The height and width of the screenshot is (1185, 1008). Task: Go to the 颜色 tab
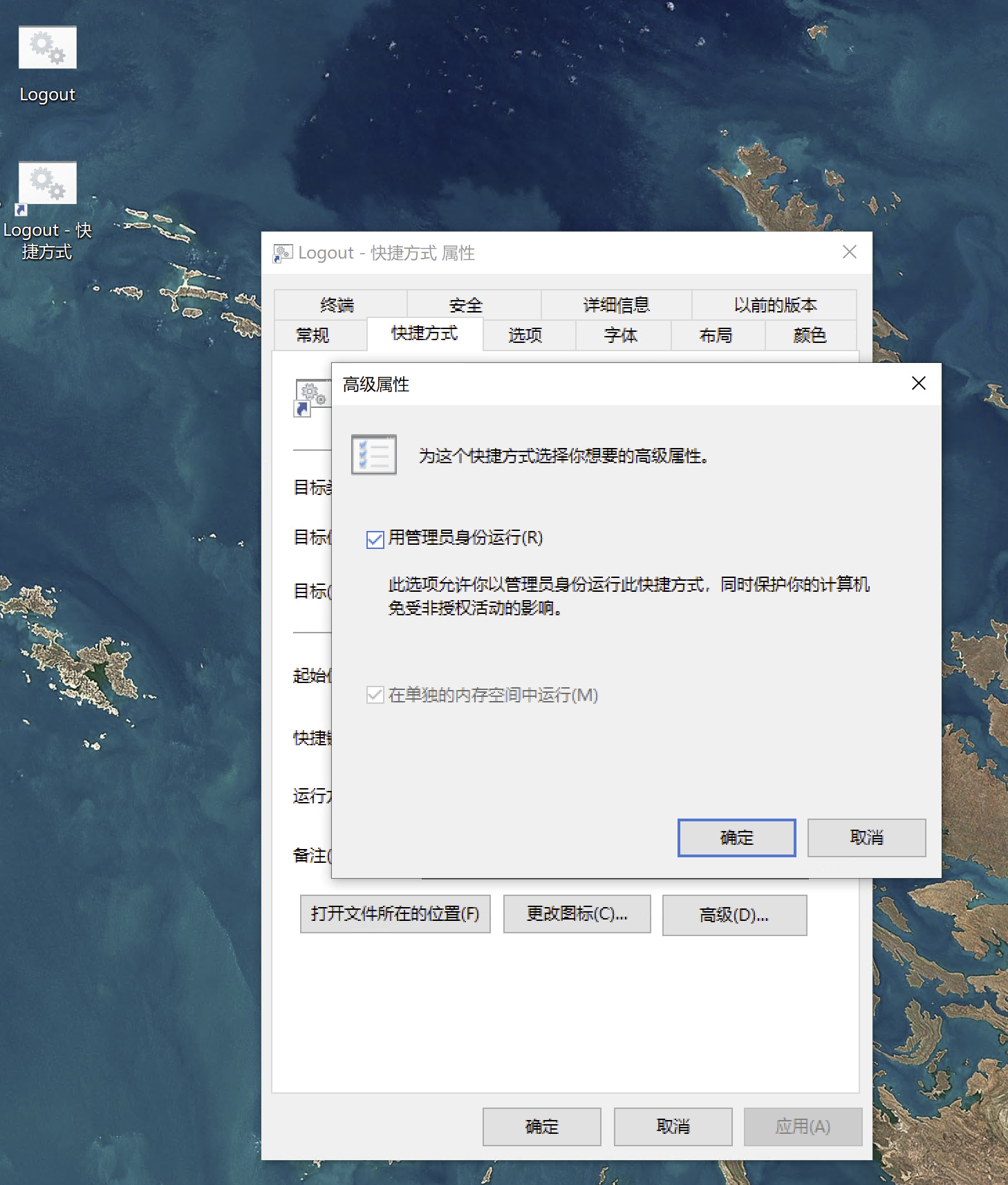tap(810, 335)
